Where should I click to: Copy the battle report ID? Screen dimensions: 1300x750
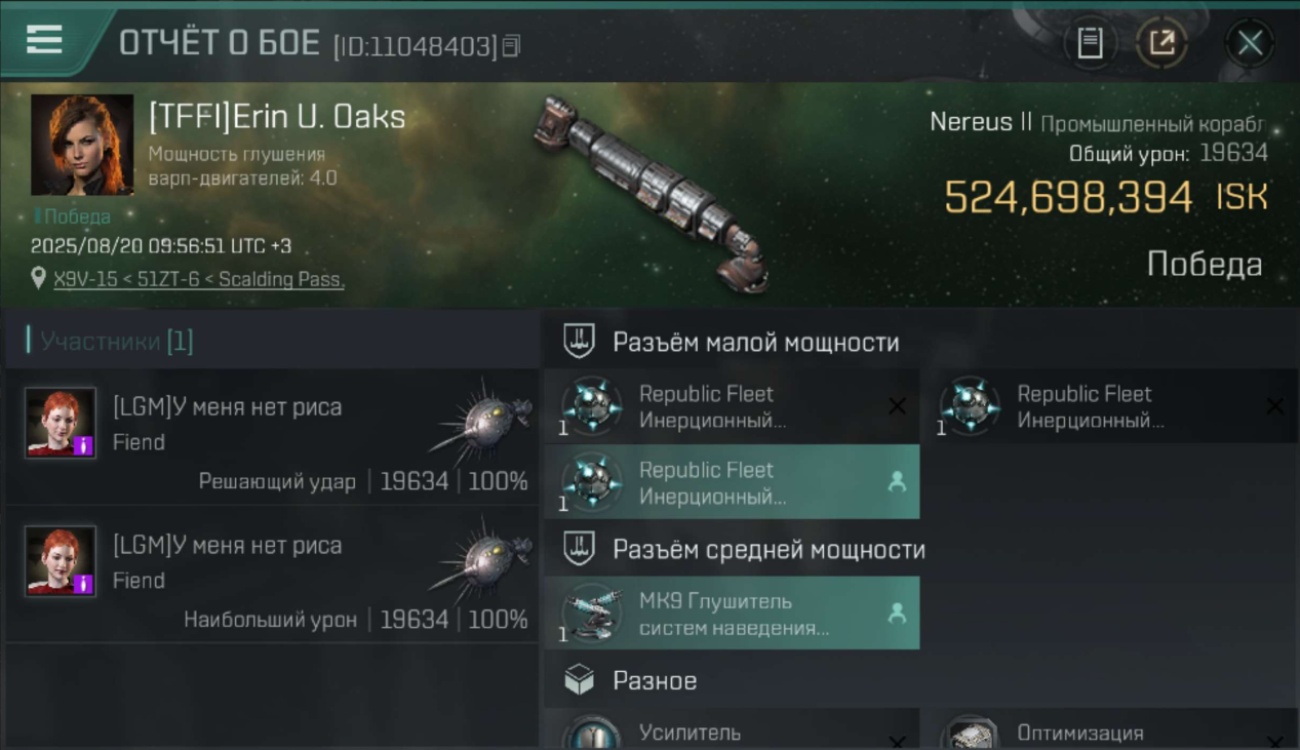pos(512,45)
